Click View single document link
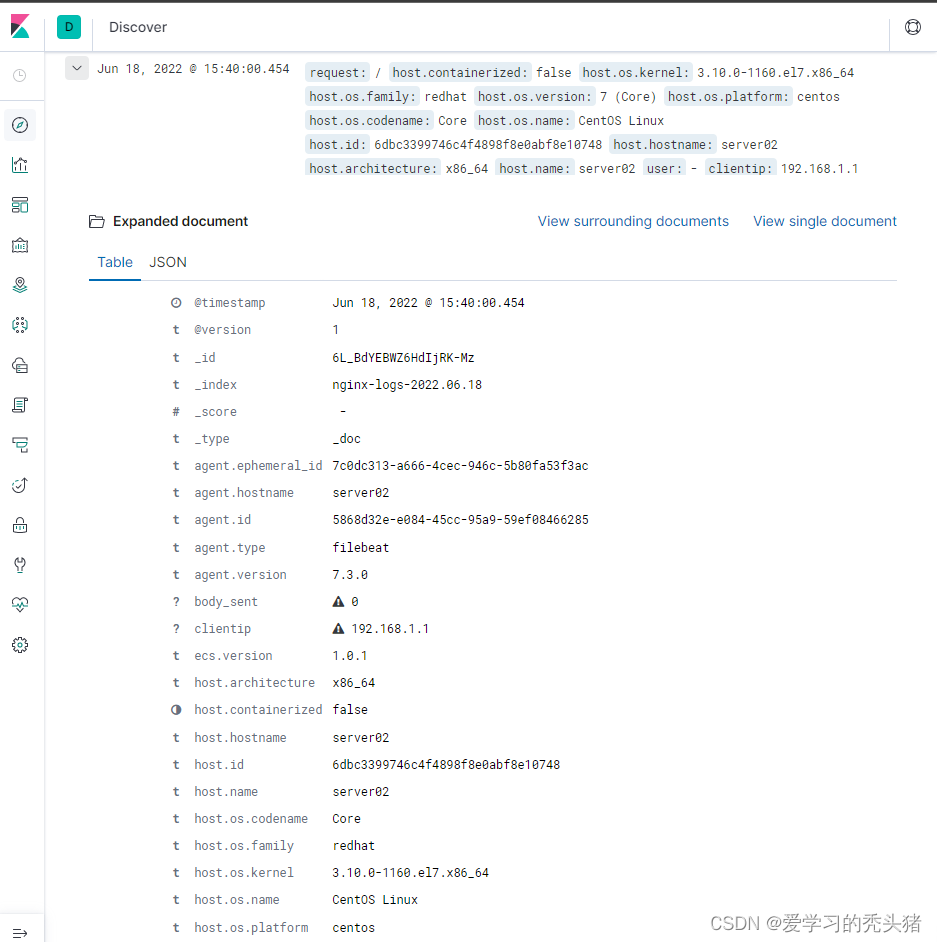 tap(825, 221)
